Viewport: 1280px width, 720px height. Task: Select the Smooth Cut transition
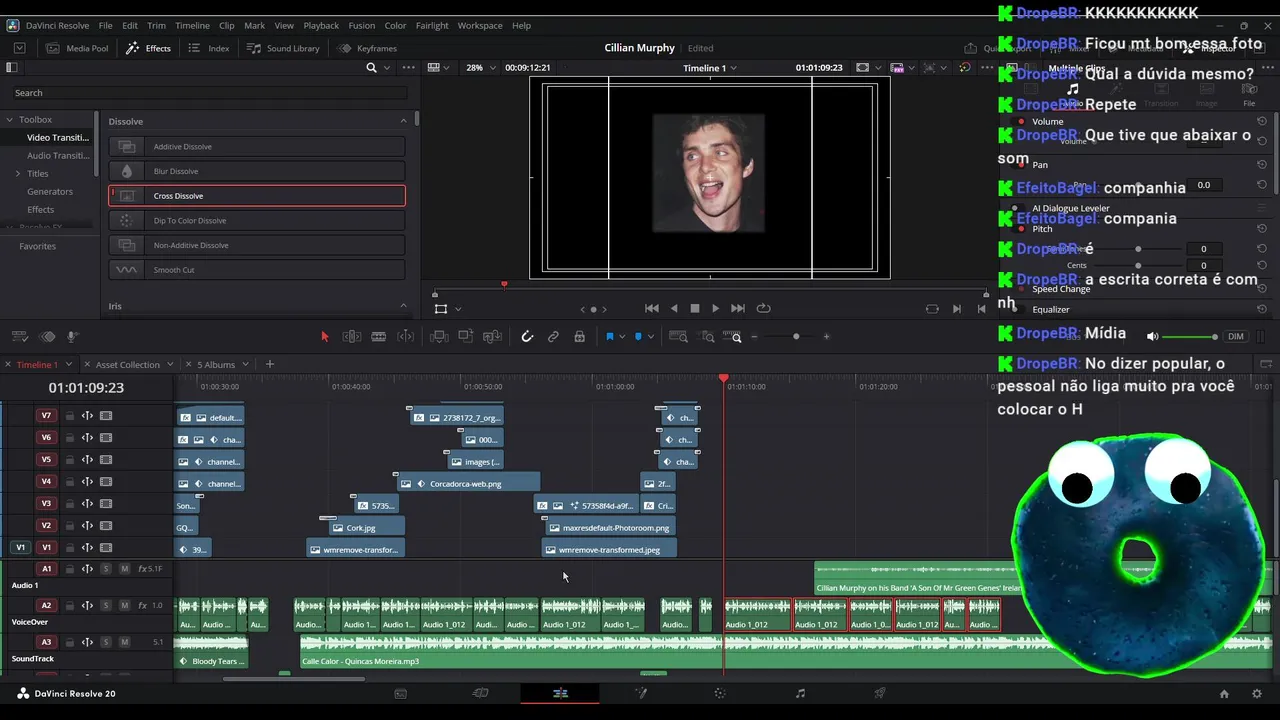(x=257, y=270)
